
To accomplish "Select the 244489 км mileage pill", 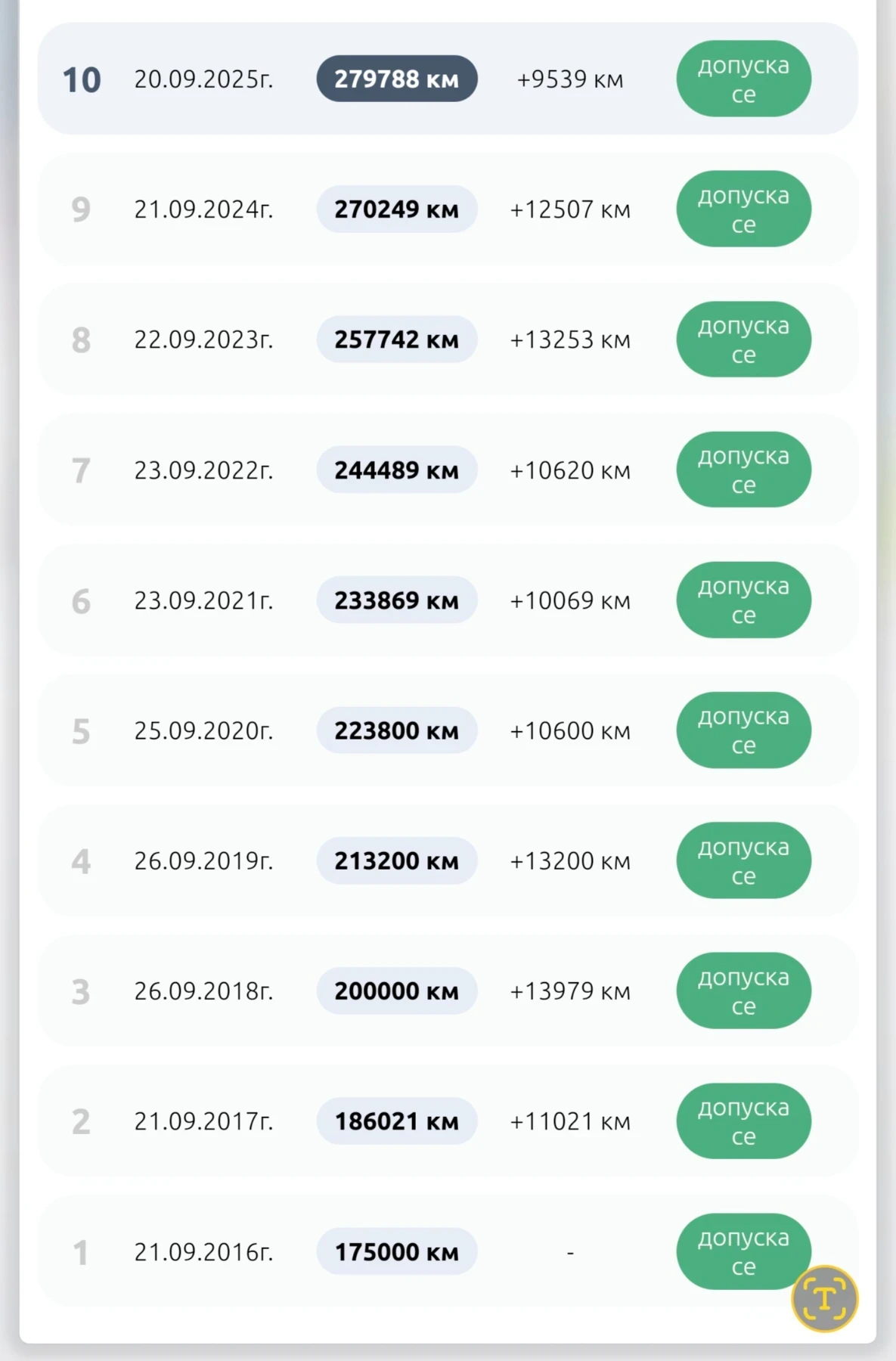I will coord(396,470).
